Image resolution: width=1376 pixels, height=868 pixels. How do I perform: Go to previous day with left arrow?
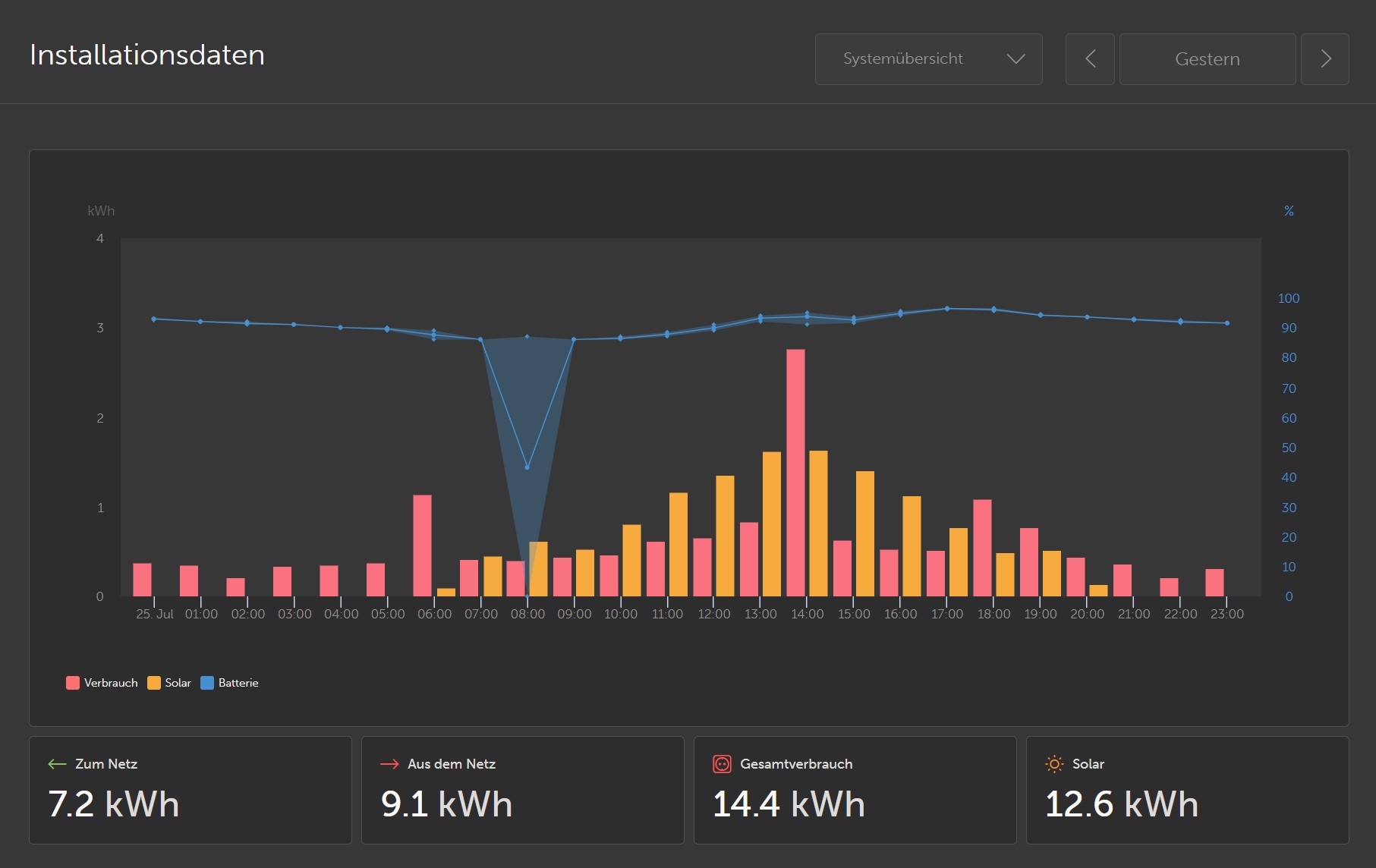point(1090,58)
